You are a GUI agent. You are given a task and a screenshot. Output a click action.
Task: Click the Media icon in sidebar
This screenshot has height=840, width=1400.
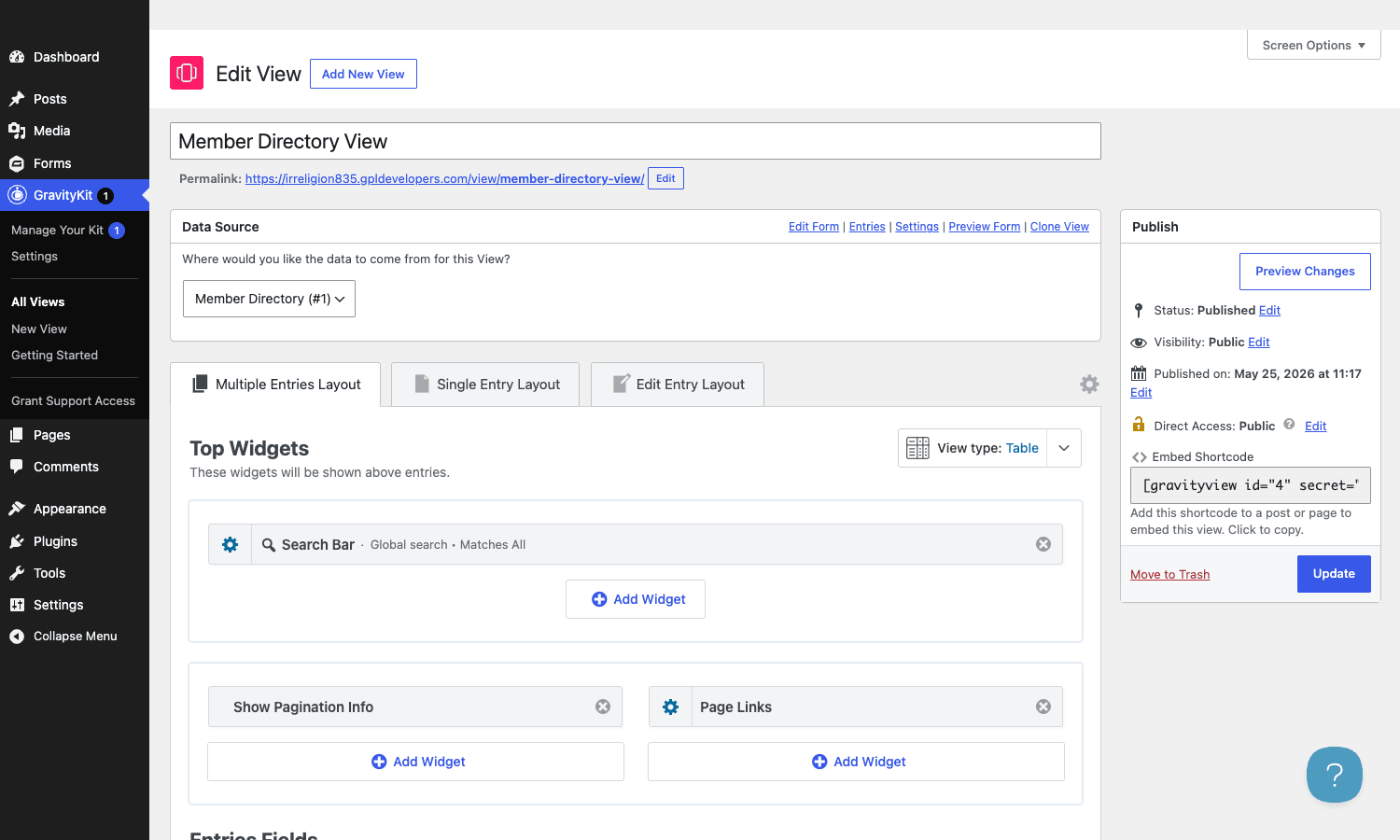(17, 131)
